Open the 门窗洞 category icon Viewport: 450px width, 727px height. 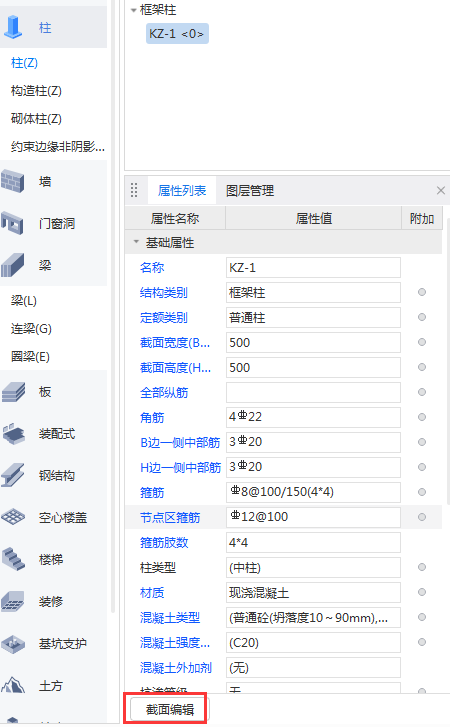[x=13, y=223]
